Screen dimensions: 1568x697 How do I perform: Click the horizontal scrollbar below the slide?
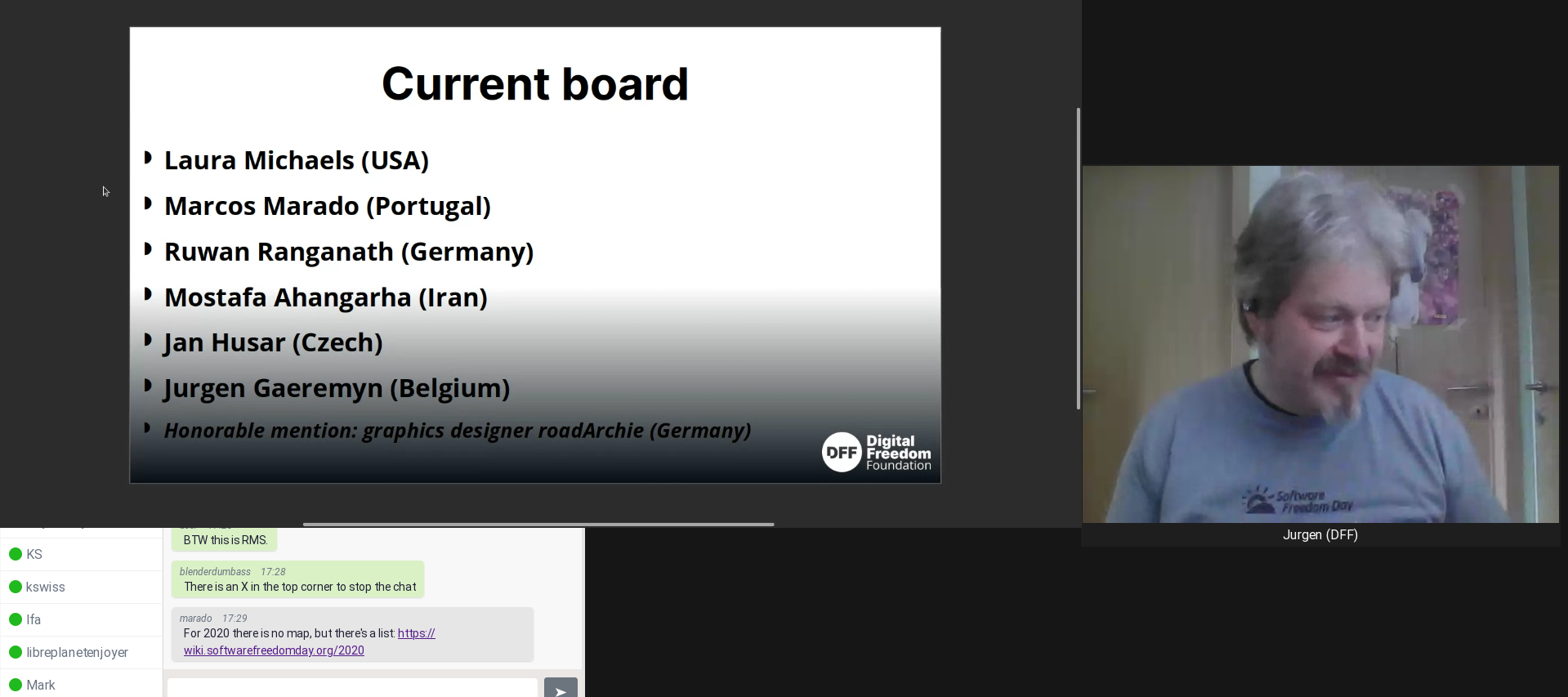tap(538, 525)
